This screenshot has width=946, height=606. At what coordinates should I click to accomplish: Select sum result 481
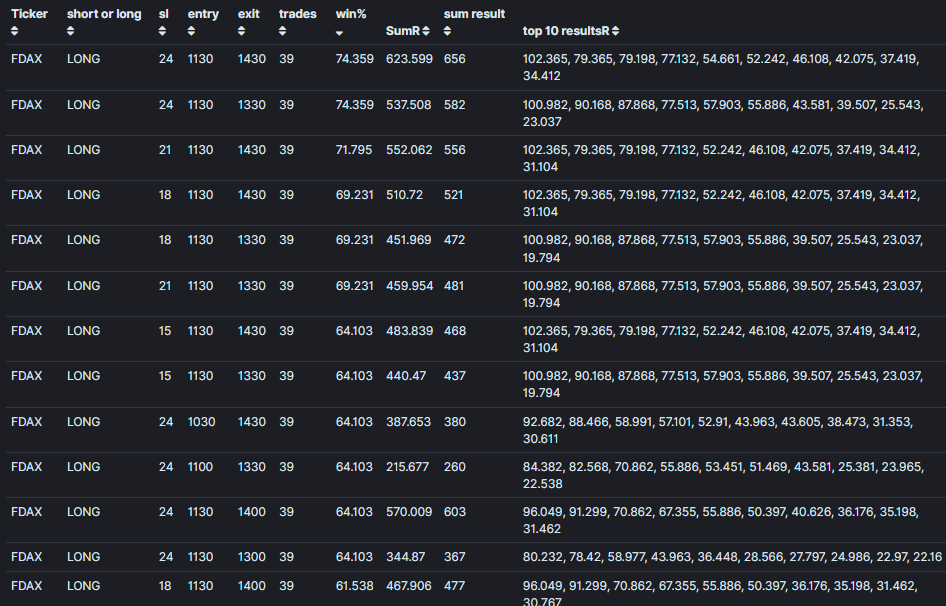tap(454, 286)
